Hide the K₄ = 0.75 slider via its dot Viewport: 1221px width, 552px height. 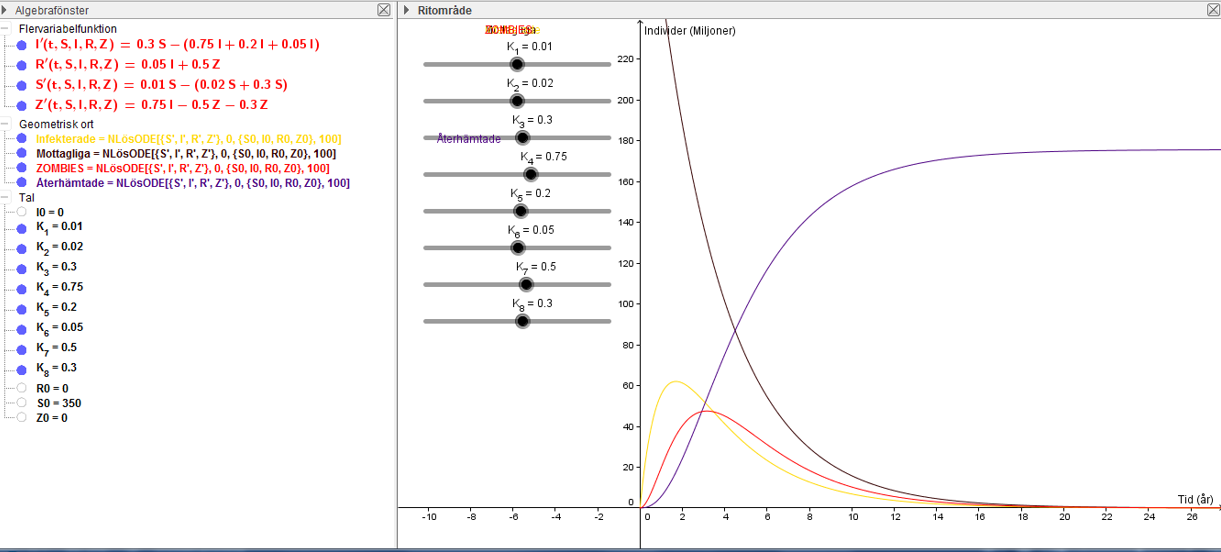click(22, 287)
